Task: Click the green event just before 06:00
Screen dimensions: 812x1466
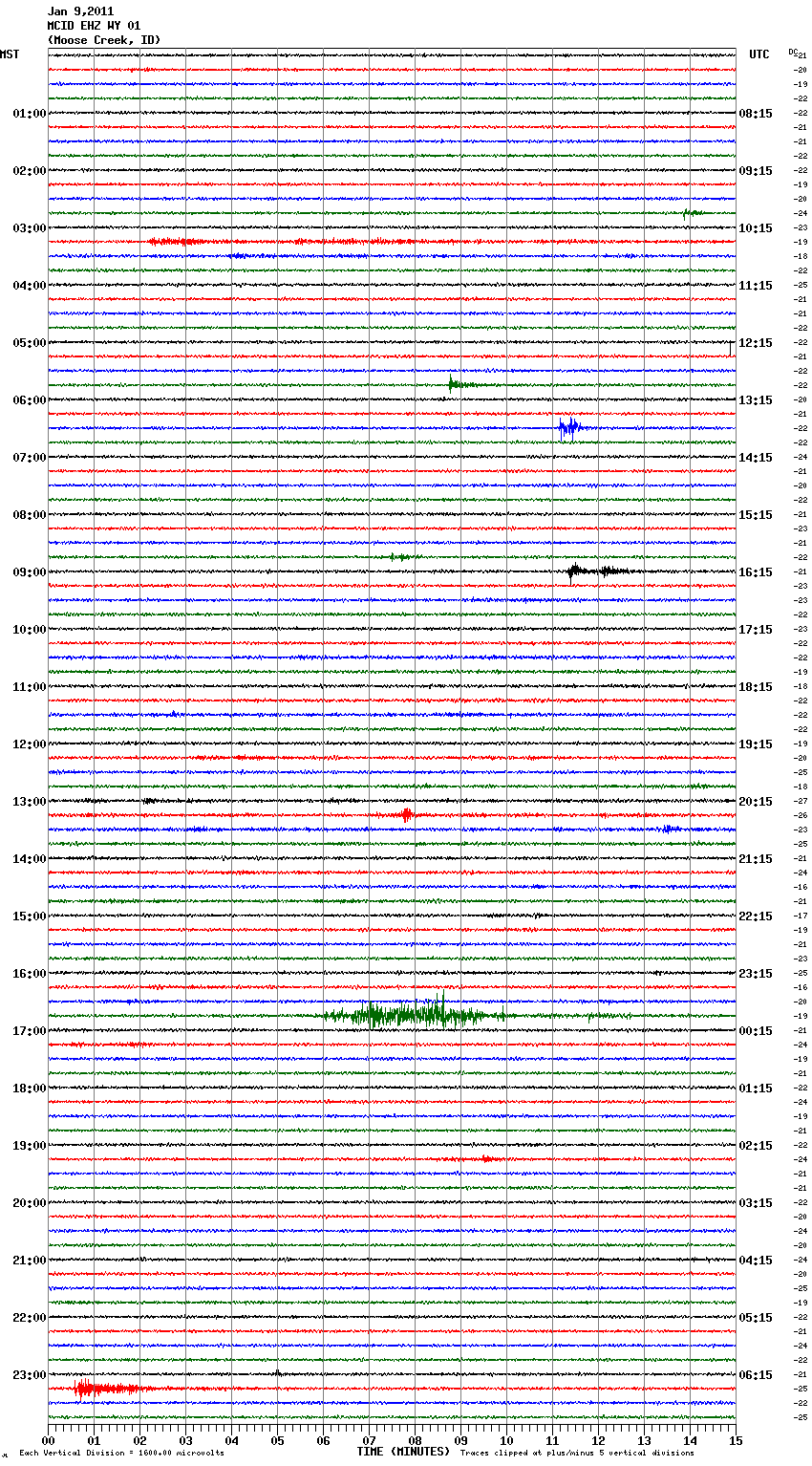Action: point(466,384)
